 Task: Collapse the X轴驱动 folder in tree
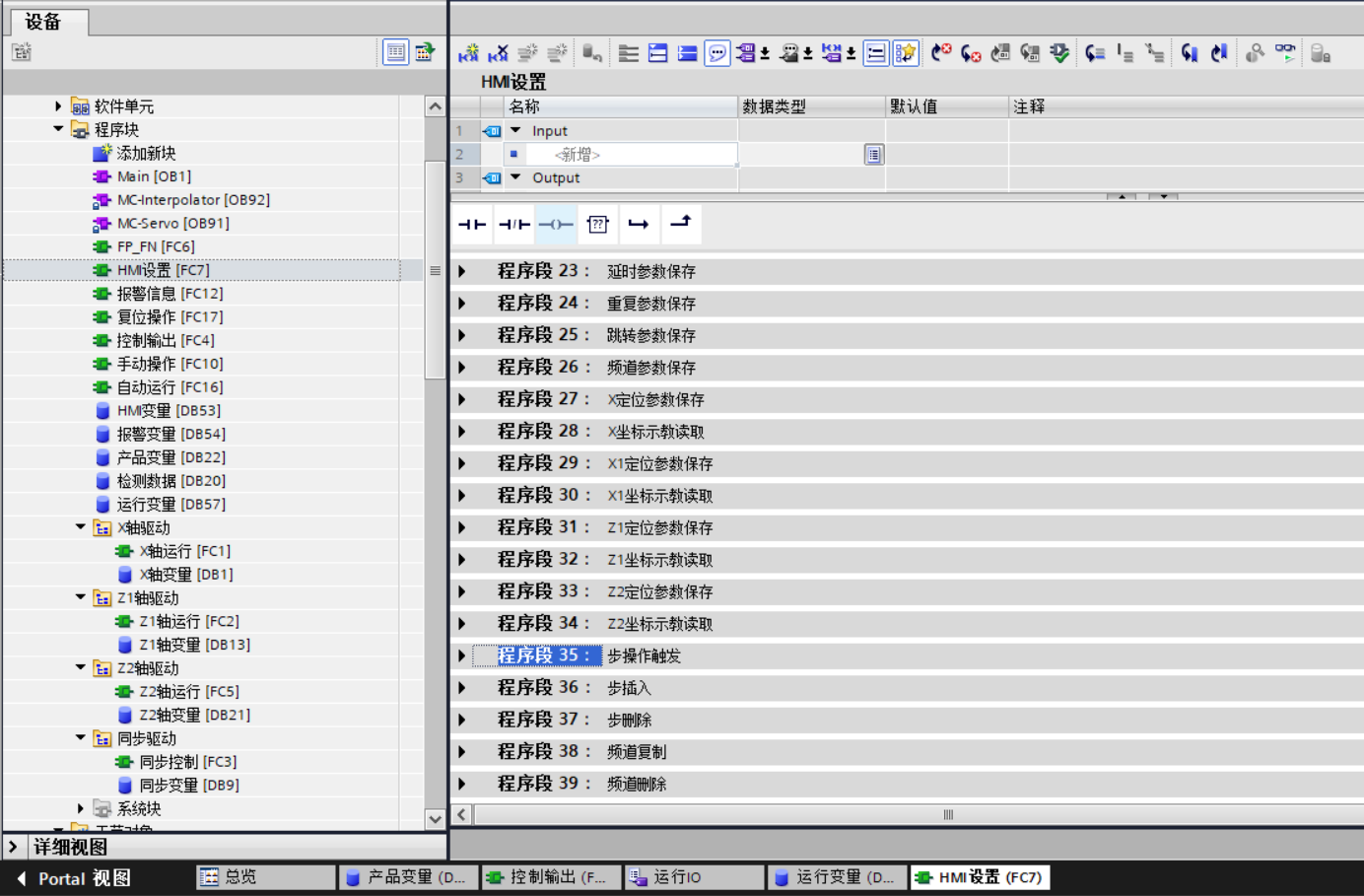click(81, 527)
